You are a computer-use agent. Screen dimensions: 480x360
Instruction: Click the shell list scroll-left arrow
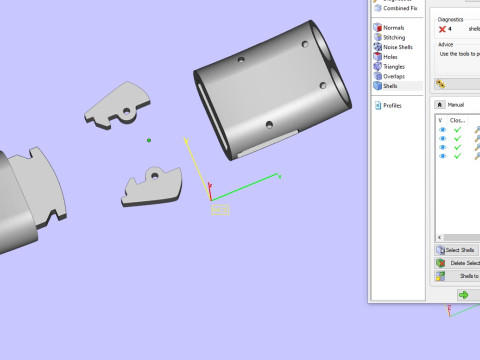coord(440,237)
